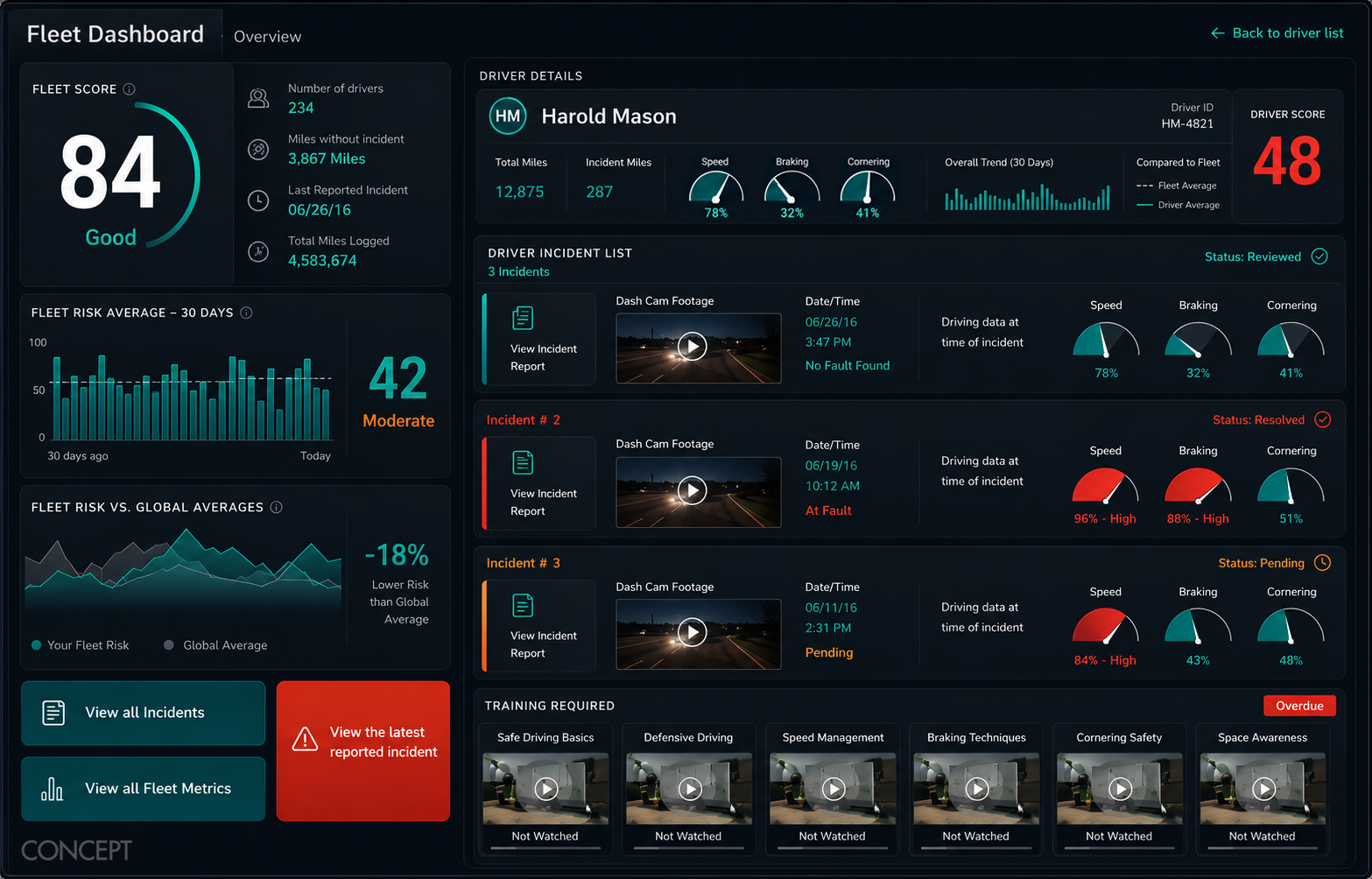Select the Fleet Dashboard title tab
This screenshot has width=1372, height=879.
pos(116,34)
